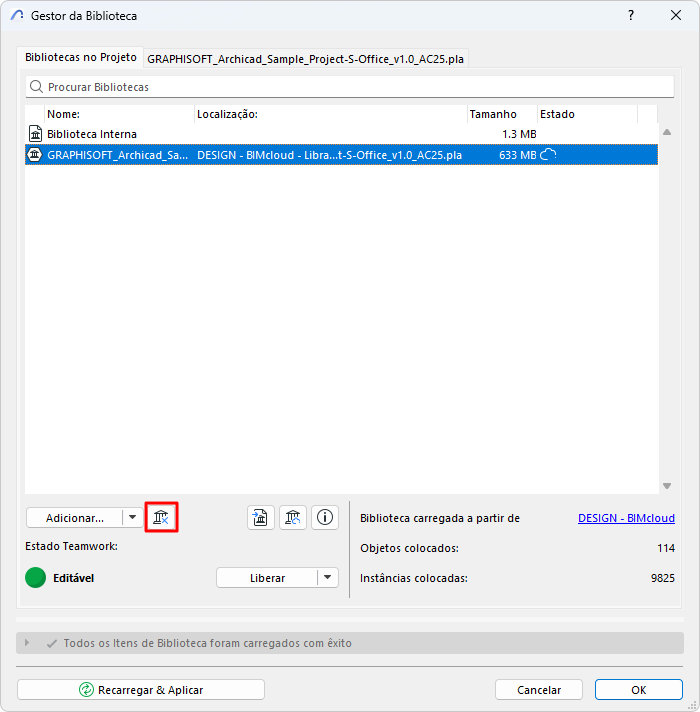Open help with the question mark
The width and height of the screenshot is (700, 712).
(631, 15)
